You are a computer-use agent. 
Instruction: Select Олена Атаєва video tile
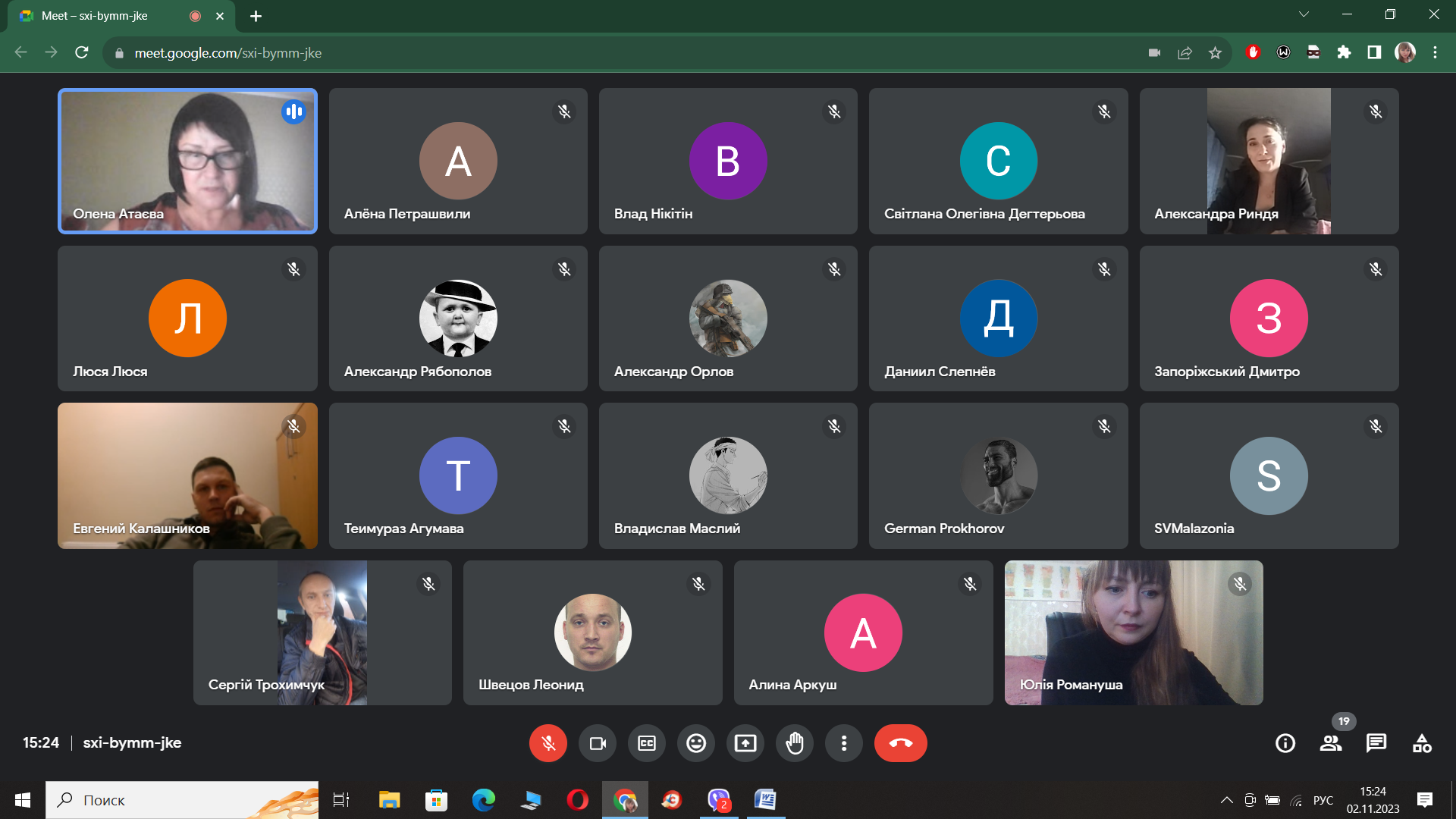(187, 161)
